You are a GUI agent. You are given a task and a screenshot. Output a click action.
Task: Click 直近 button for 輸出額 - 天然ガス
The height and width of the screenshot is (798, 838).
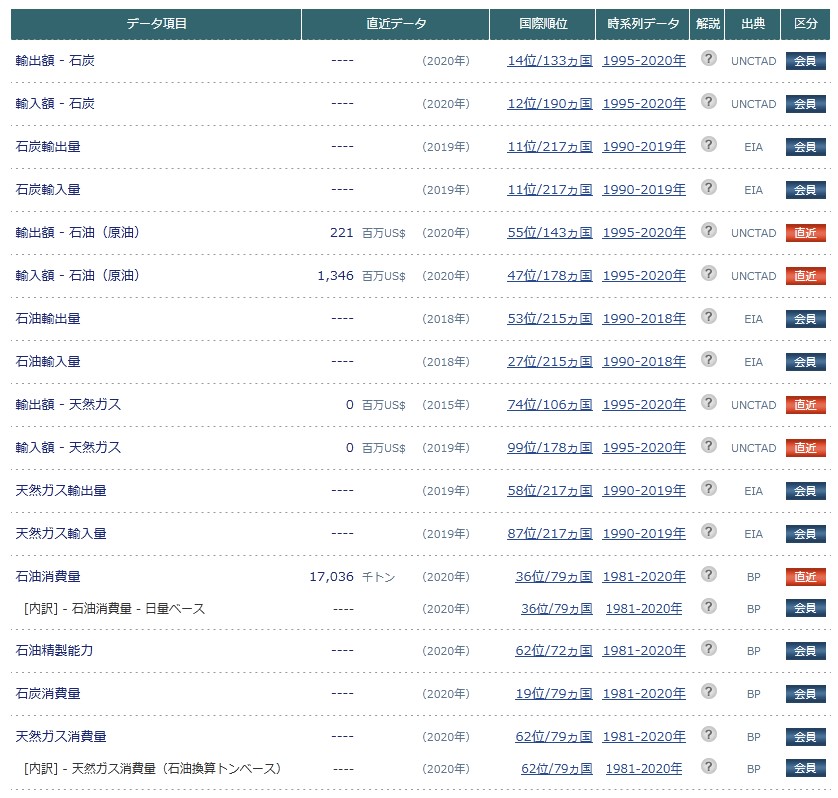pos(805,405)
